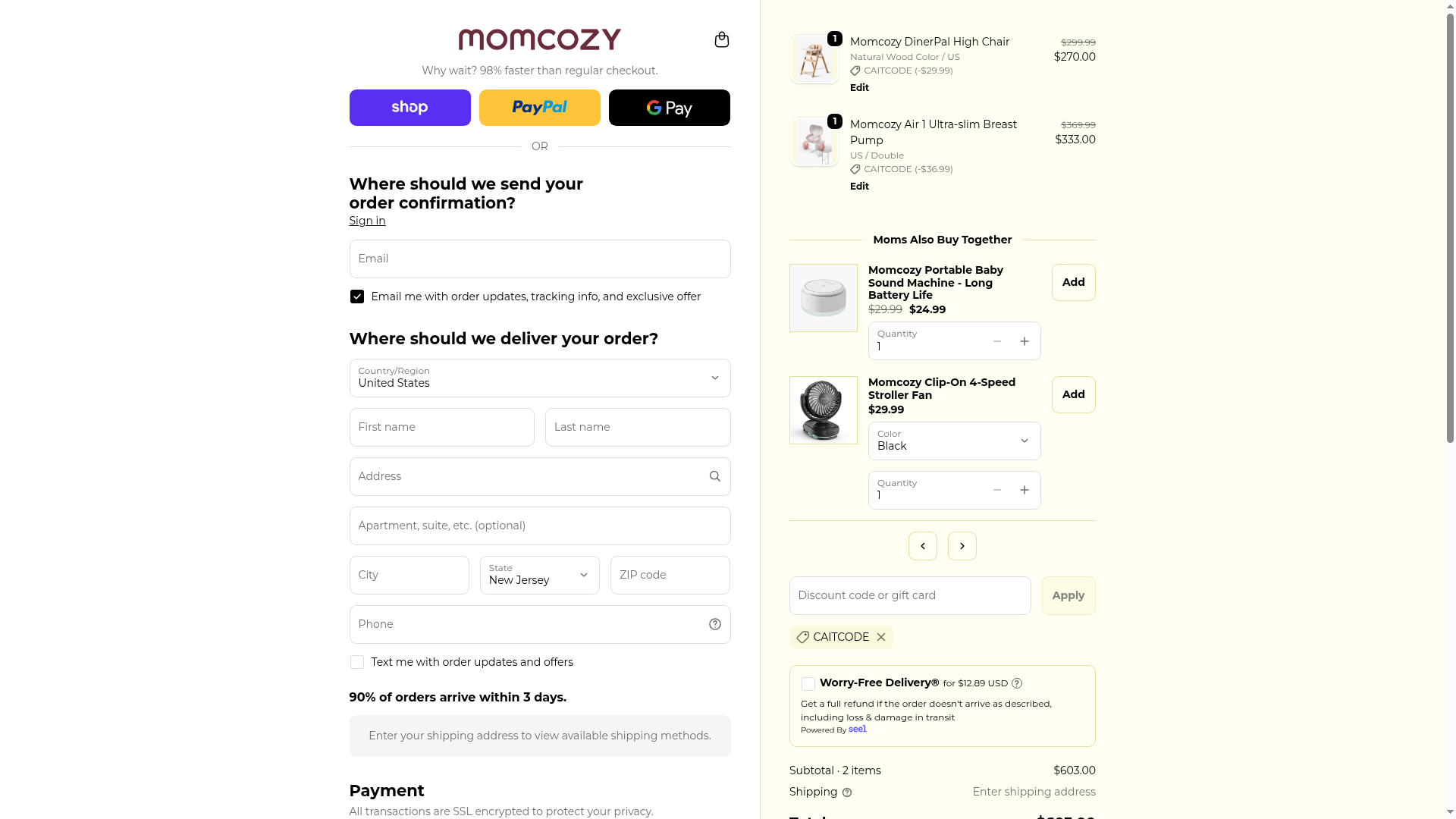Open the shopping bag cart icon
The width and height of the screenshot is (1456, 819).
click(x=721, y=39)
